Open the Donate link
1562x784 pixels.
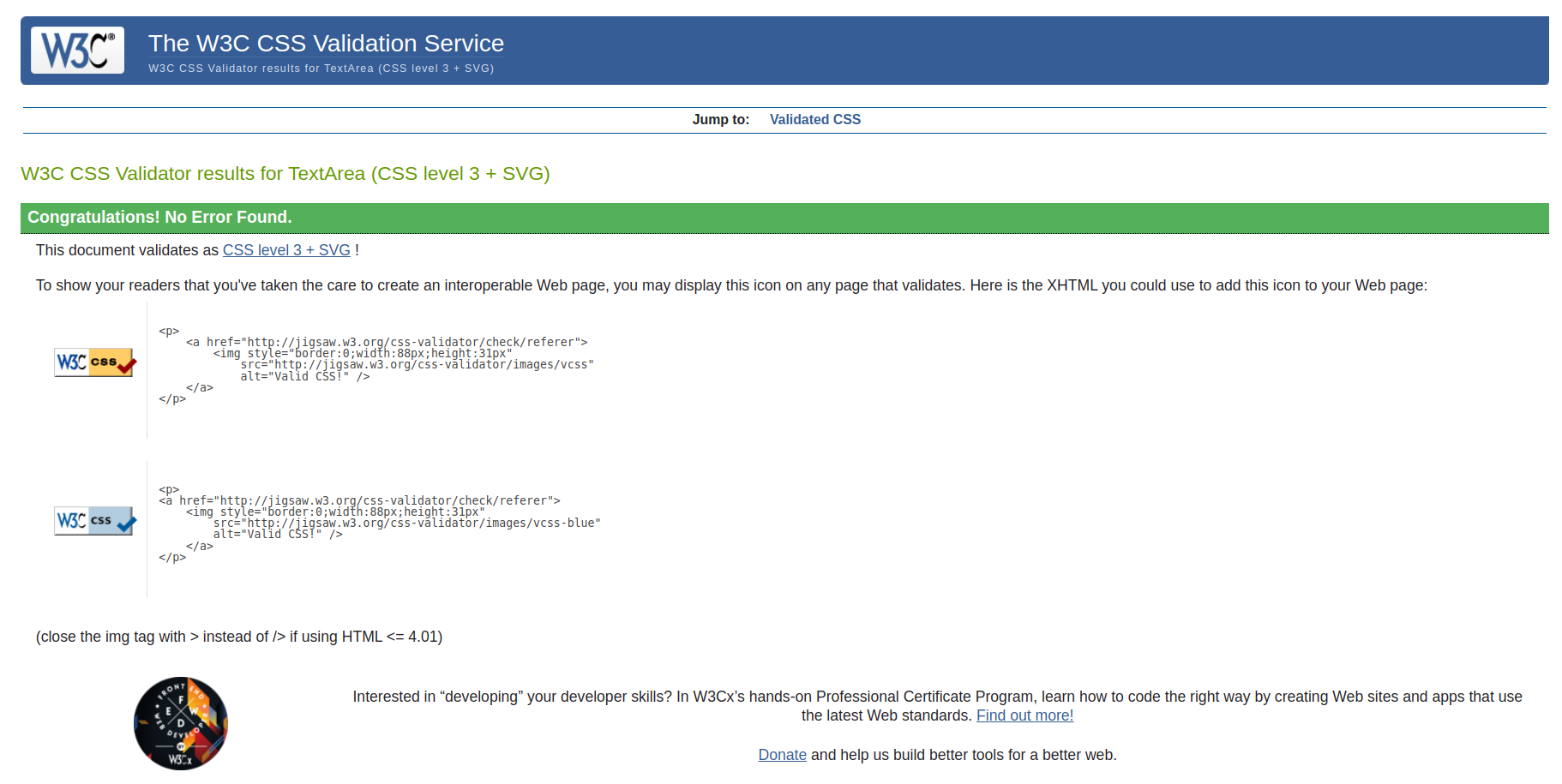(x=782, y=755)
